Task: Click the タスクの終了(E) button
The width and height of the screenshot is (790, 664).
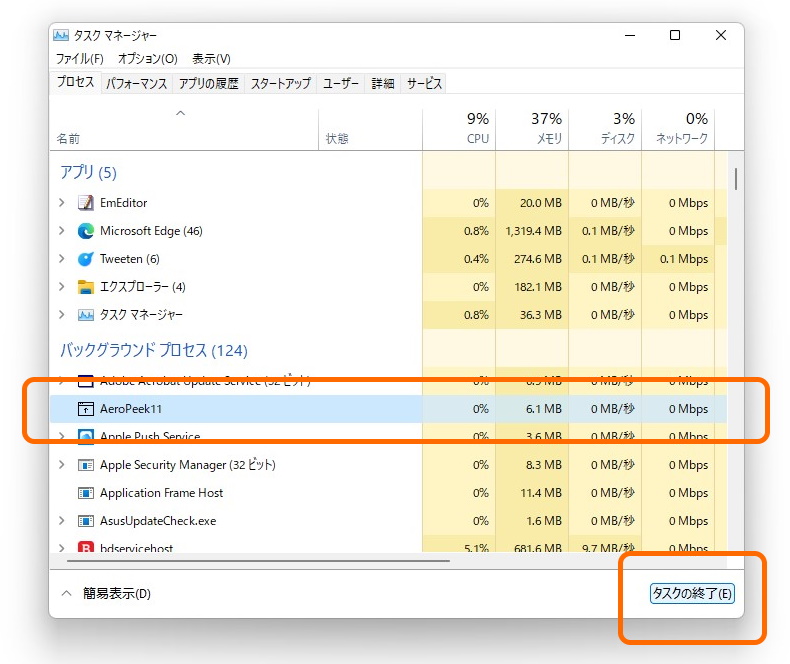Action: click(692, 593)
